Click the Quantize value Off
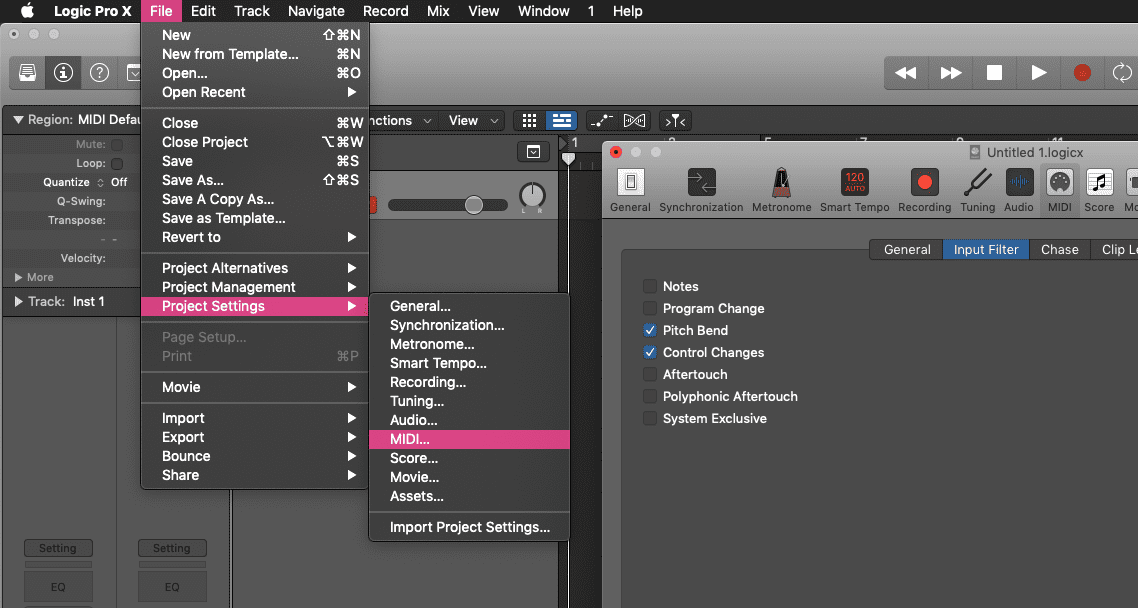1138x608 pixels. point(119,182)
